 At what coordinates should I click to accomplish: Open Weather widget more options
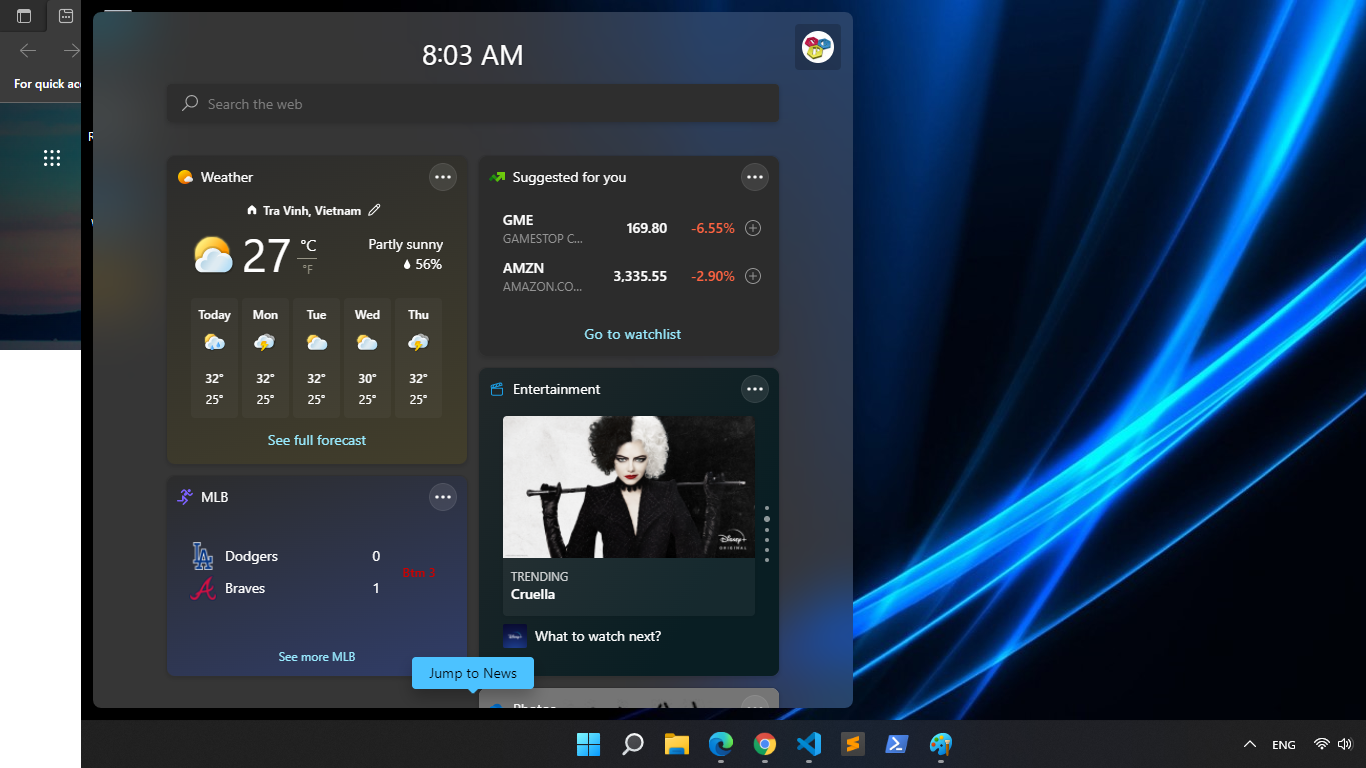click(x=443, y=177)
